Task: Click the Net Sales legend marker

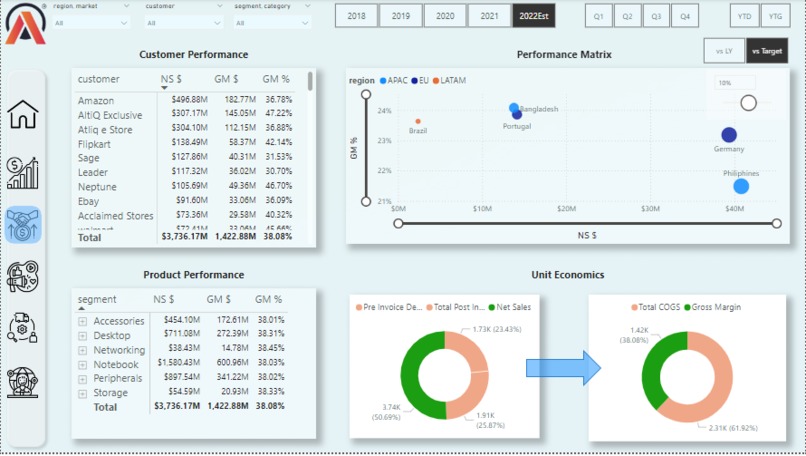Action: click(x=491, y=307)
